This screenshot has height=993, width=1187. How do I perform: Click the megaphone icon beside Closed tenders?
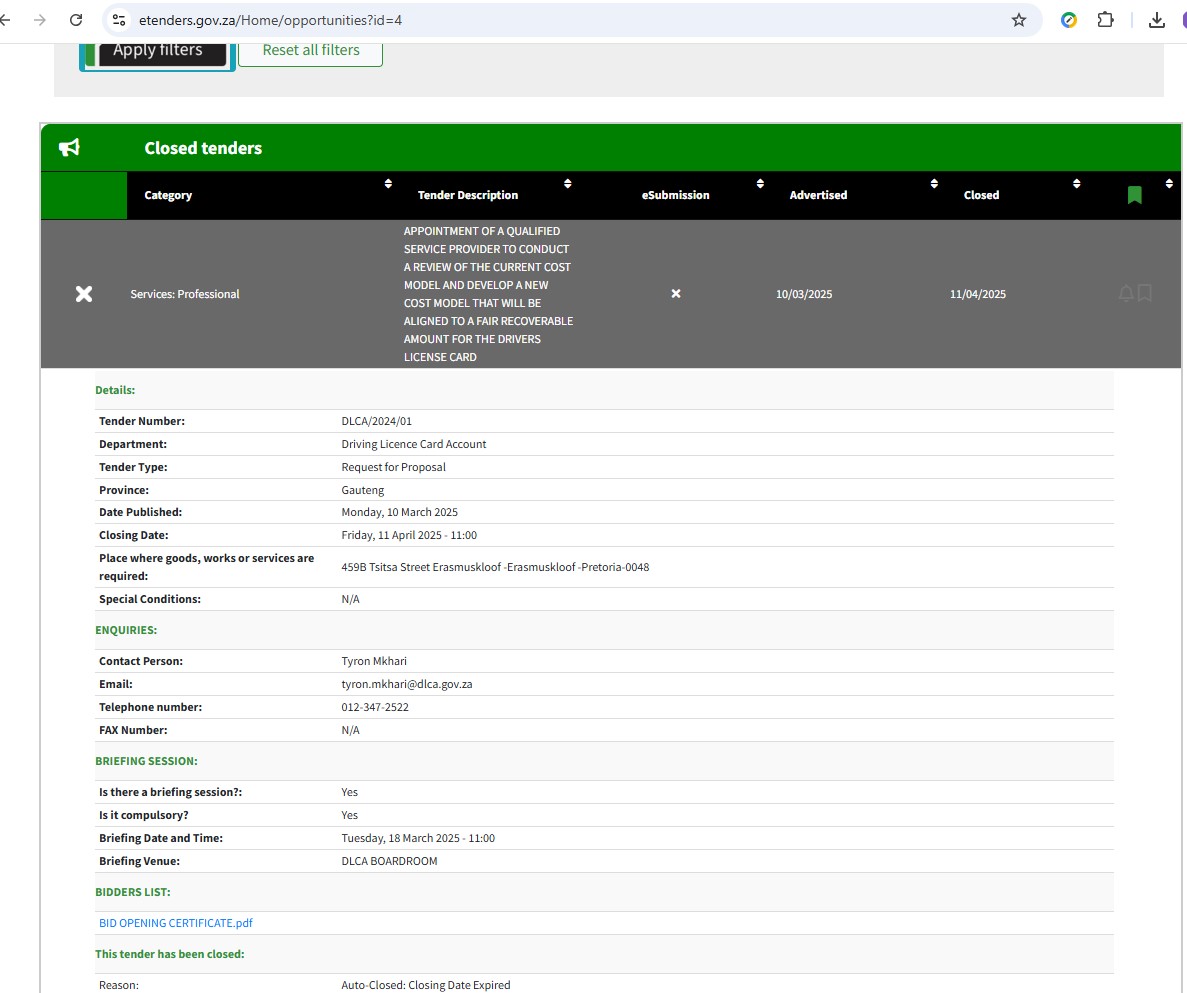(69, 148)
